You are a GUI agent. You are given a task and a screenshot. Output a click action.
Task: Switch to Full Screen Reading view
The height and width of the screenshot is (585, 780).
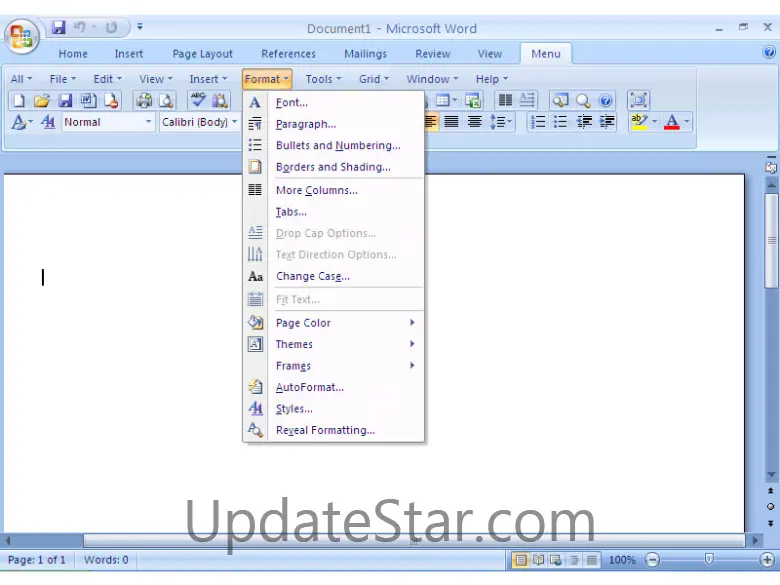(538, 560)
